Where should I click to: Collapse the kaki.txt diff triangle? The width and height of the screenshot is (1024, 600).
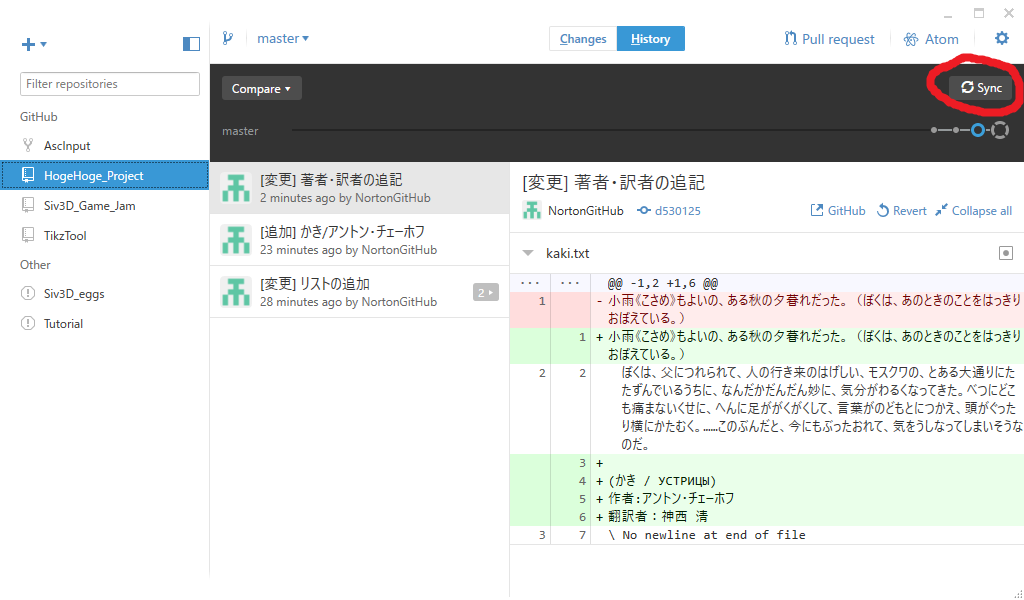pos(528,253)
